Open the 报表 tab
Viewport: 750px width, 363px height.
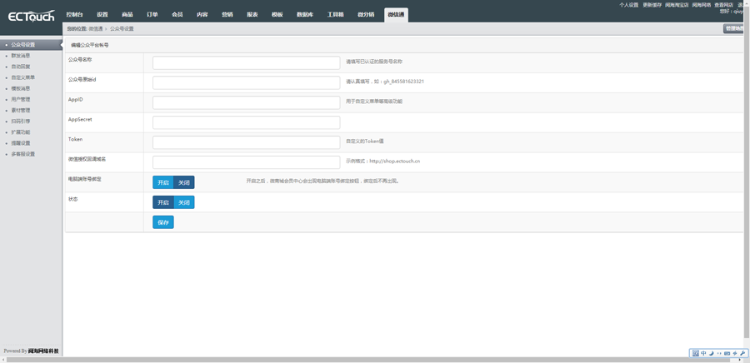coord(252,15)
